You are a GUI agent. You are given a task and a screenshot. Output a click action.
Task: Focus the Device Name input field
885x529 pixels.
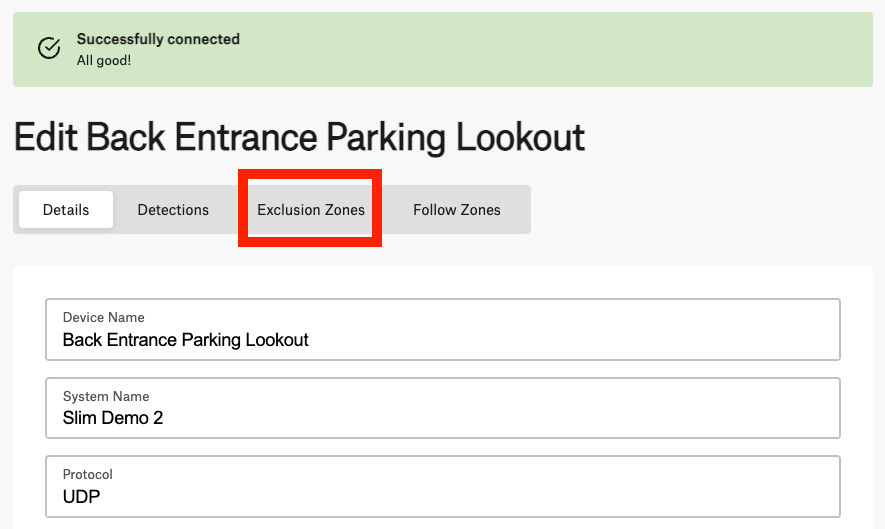pos(443,330)
